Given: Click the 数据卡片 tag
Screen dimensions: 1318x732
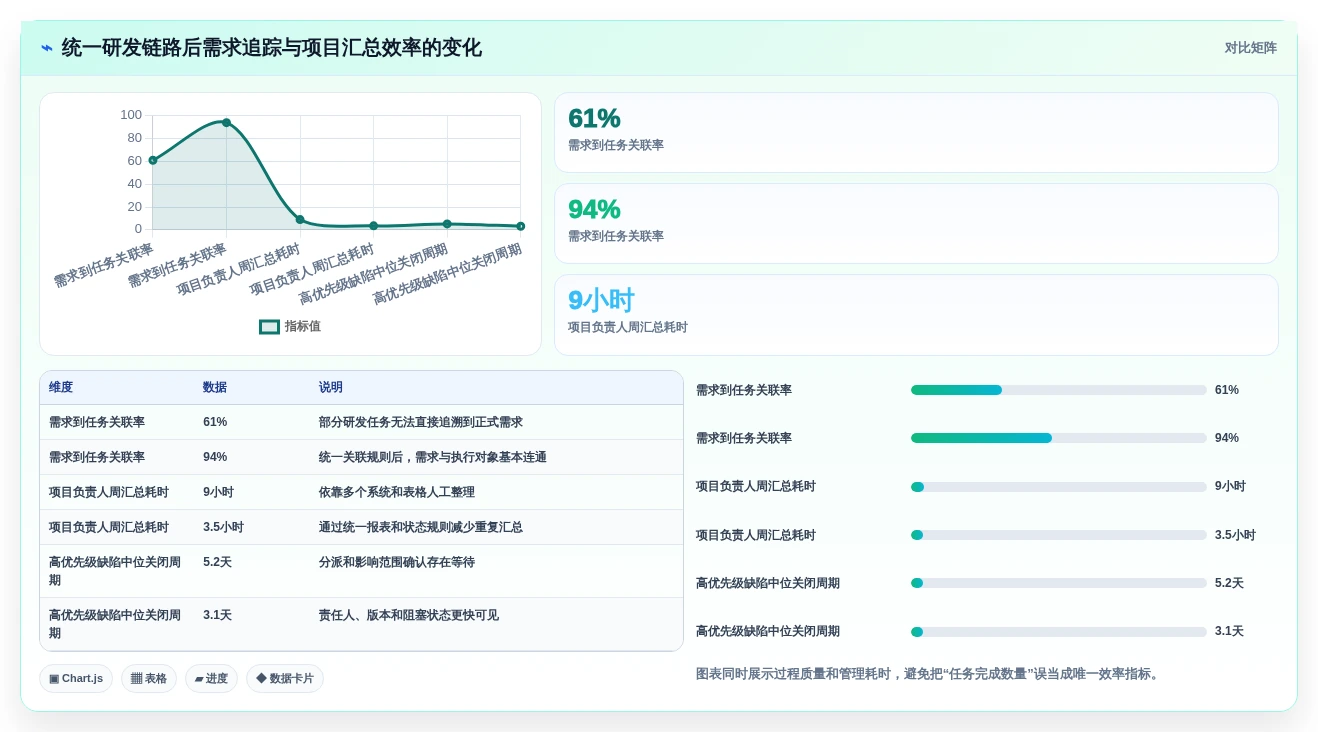Looking at the screenshot, I should (285, 678).
